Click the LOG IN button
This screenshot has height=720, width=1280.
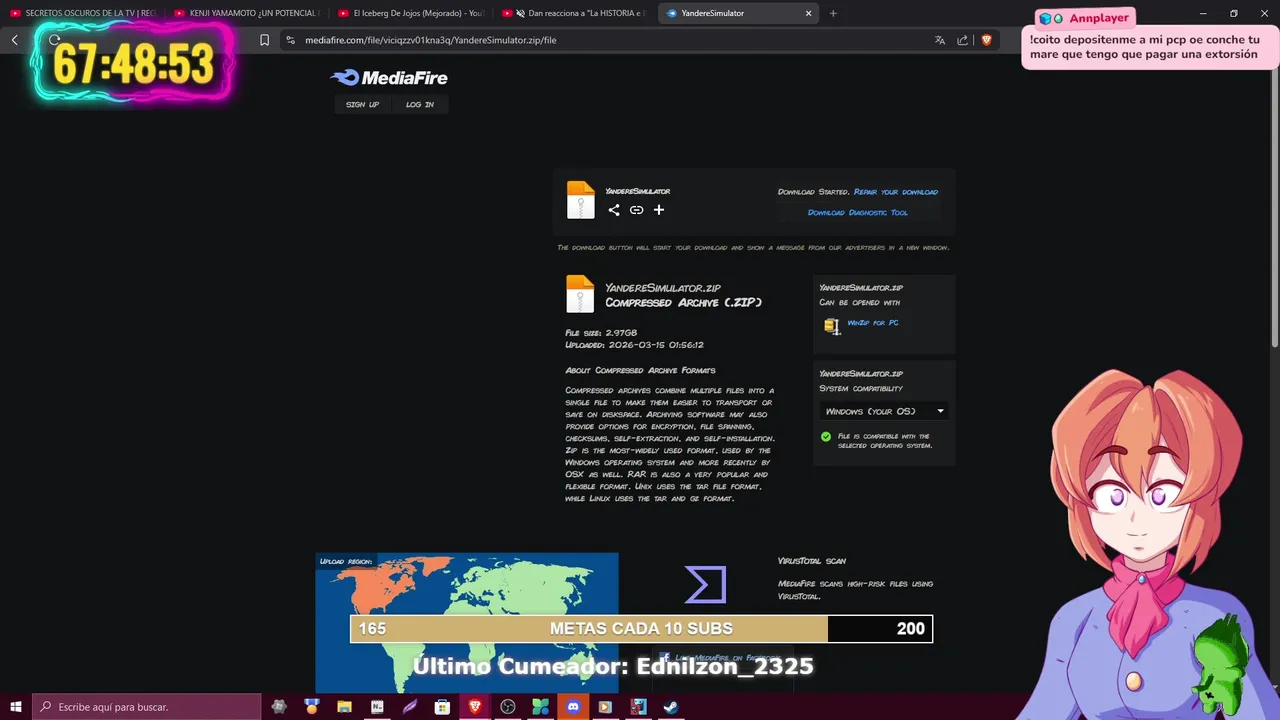point(420,104)
